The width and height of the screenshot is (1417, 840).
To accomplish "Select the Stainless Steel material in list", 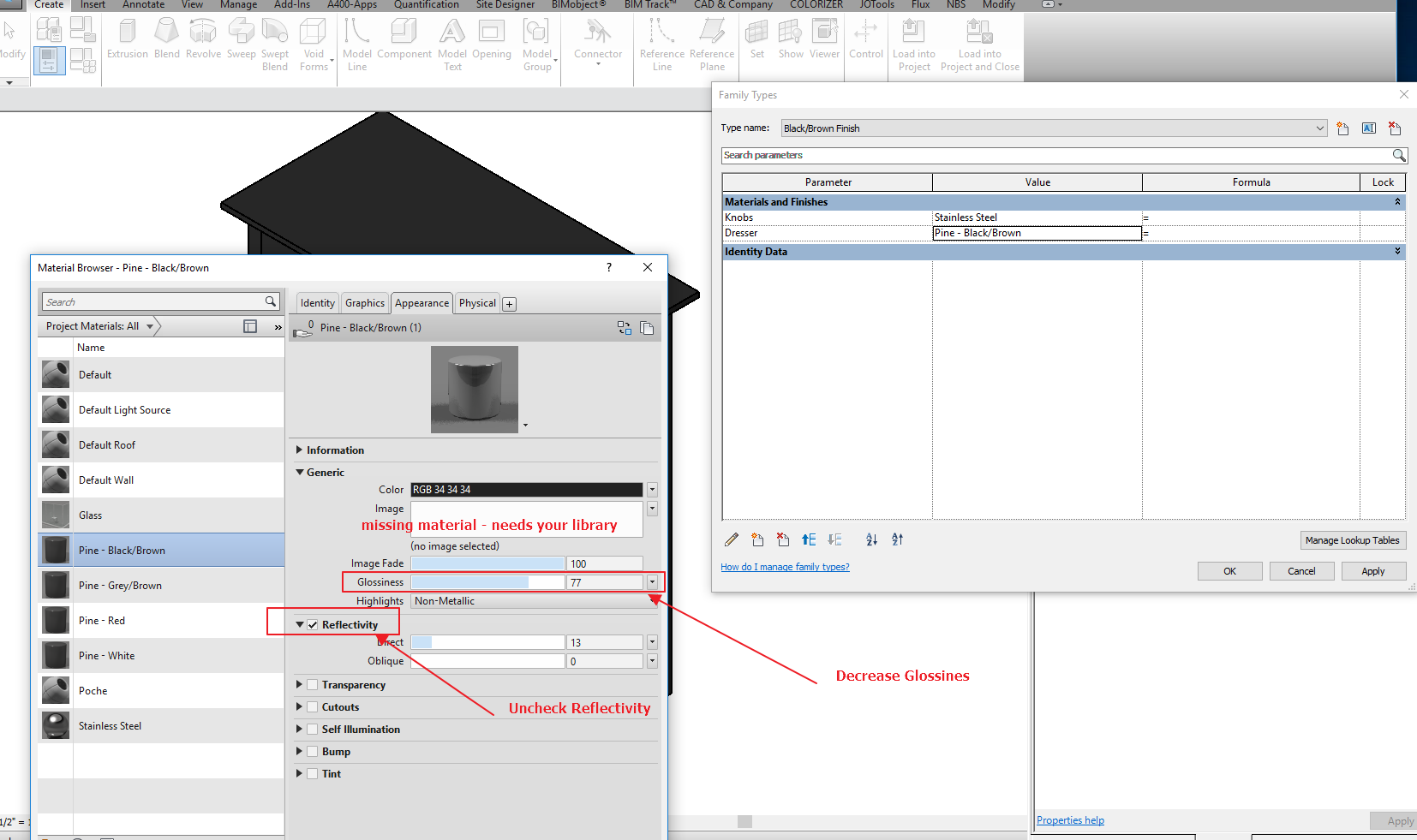I will (x=110, y=726).
